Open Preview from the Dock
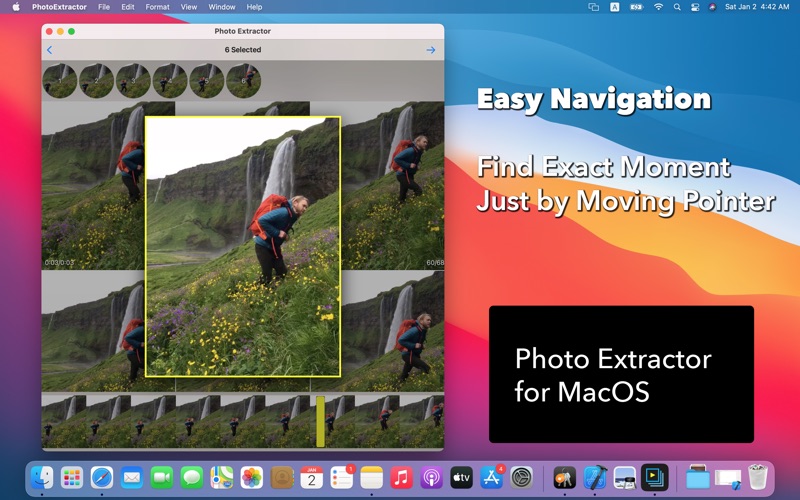Viewport: 800px width, 500px height. [x=624, y=478]
